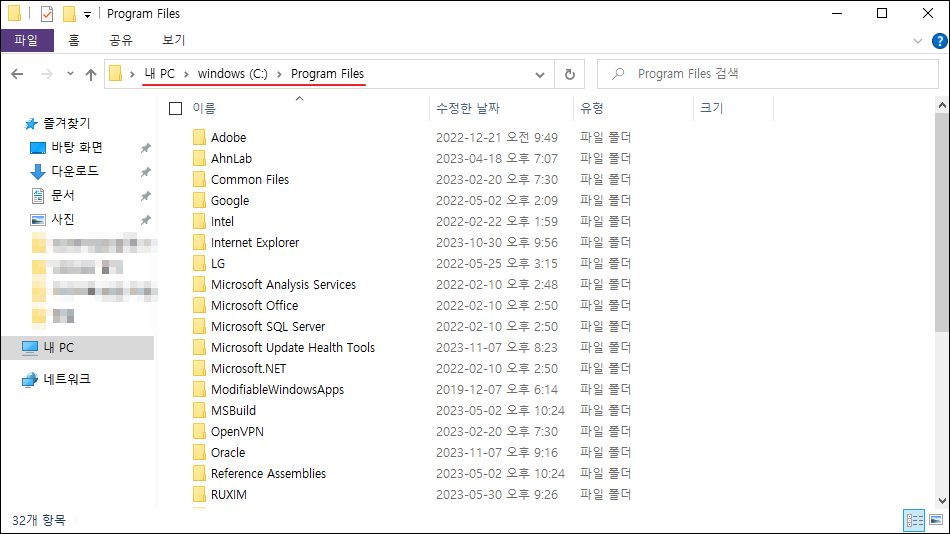The image size is (950, 534).
Task: Open 사진 in quick access
Action: point(62,219)
